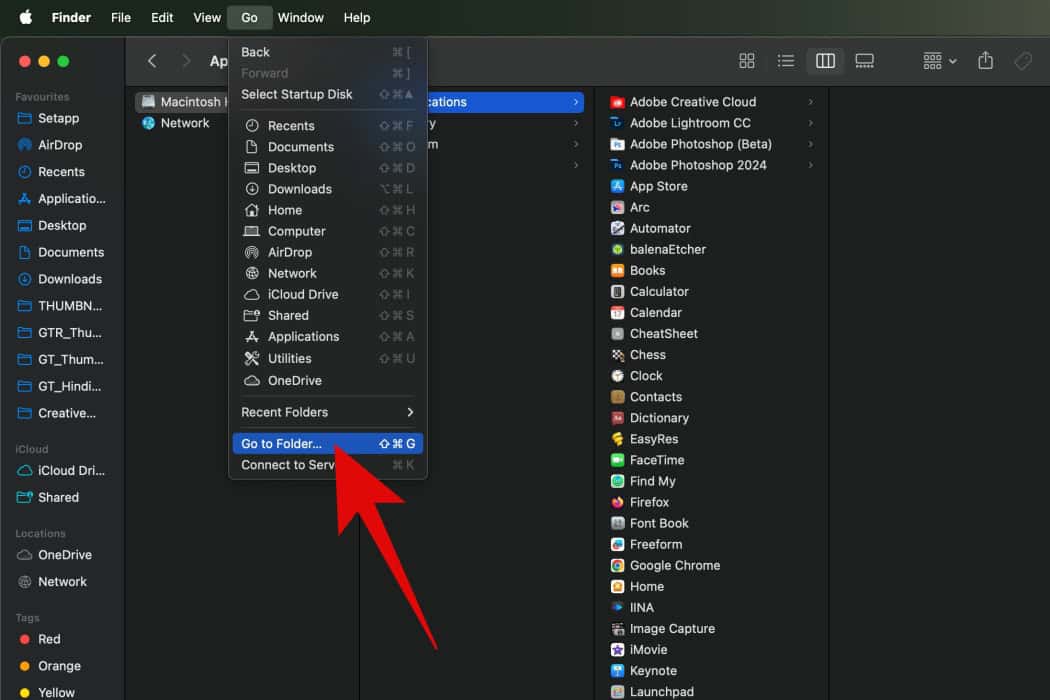Click the Back navigation arrow button
Viewport: 1050px width, 700px height.
pyautogui.click(x=152, y=61)
